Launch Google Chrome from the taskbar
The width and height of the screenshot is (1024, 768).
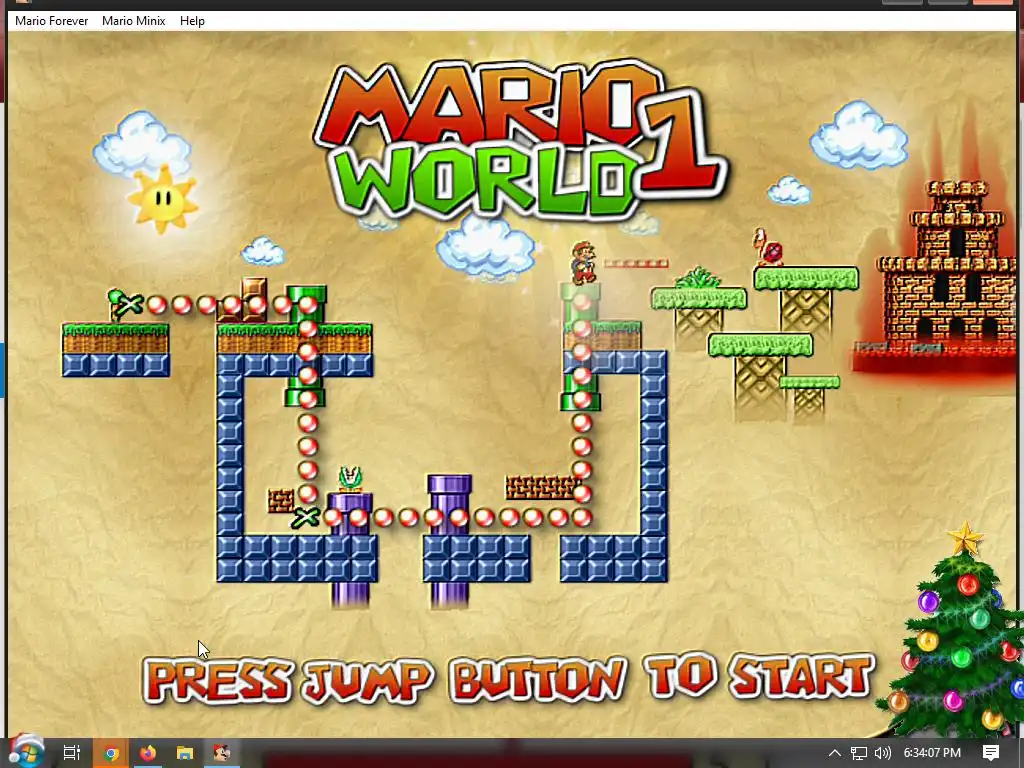(x=111, y=753)
